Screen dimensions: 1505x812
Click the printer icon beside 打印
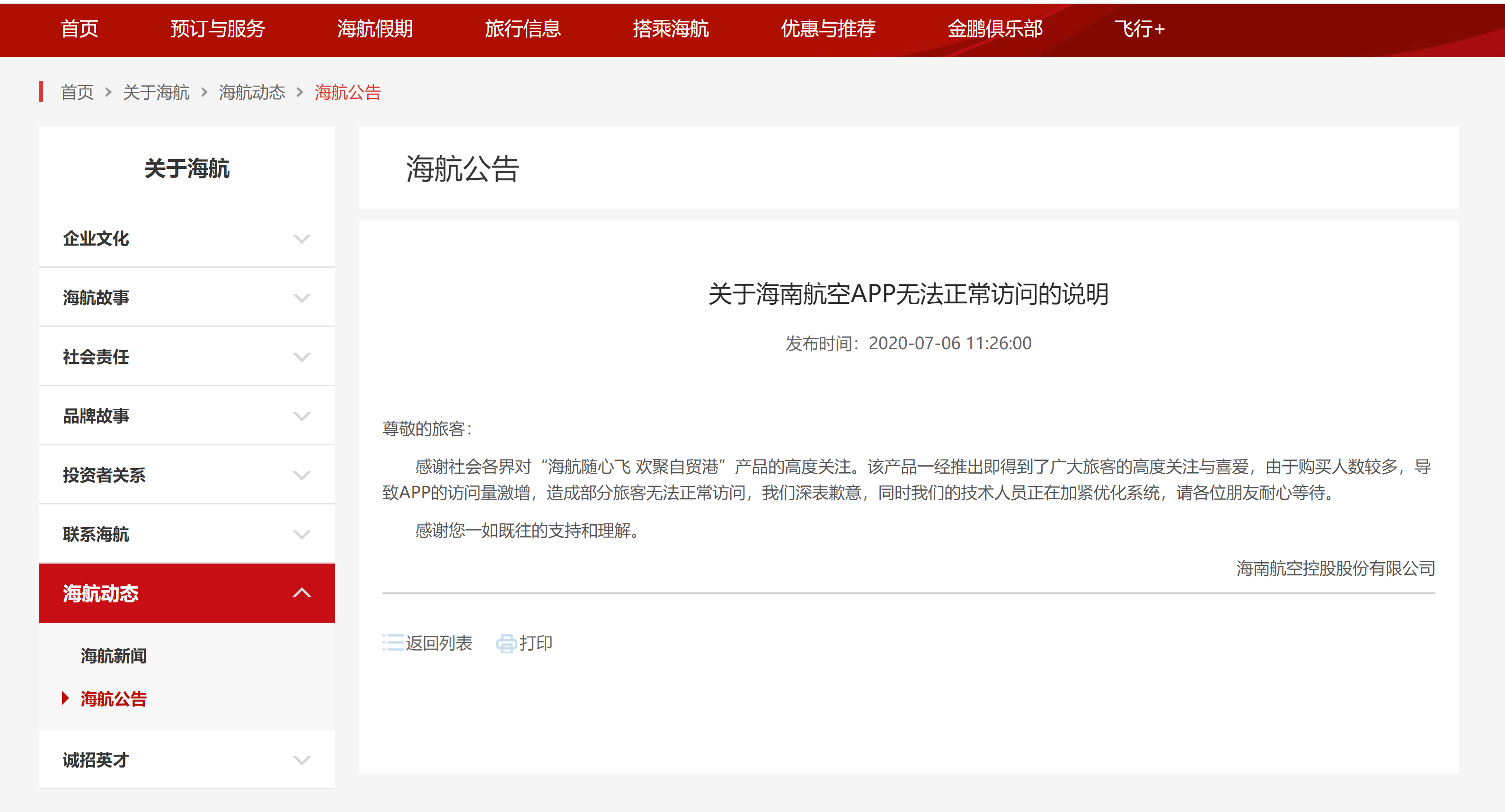click(506, 643)
